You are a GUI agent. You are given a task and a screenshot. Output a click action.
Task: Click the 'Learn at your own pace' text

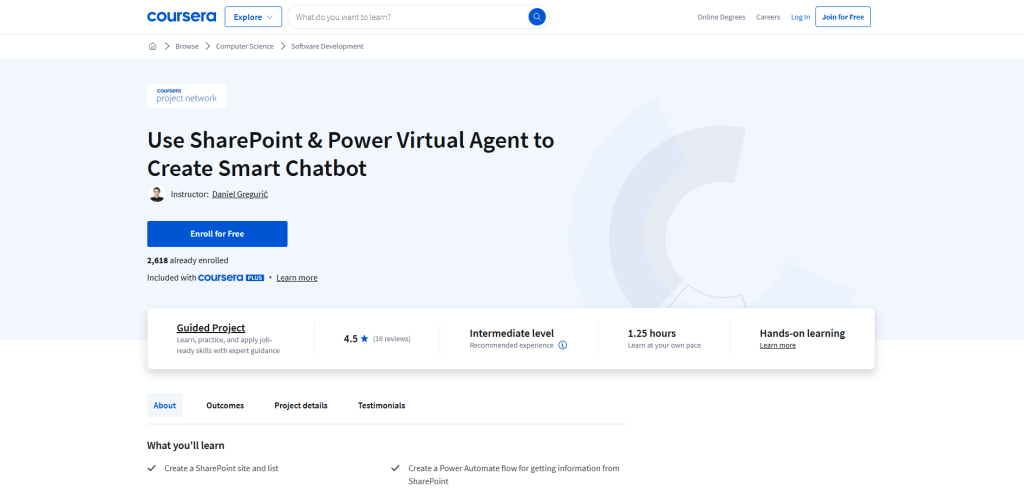[x=664, y=345]
